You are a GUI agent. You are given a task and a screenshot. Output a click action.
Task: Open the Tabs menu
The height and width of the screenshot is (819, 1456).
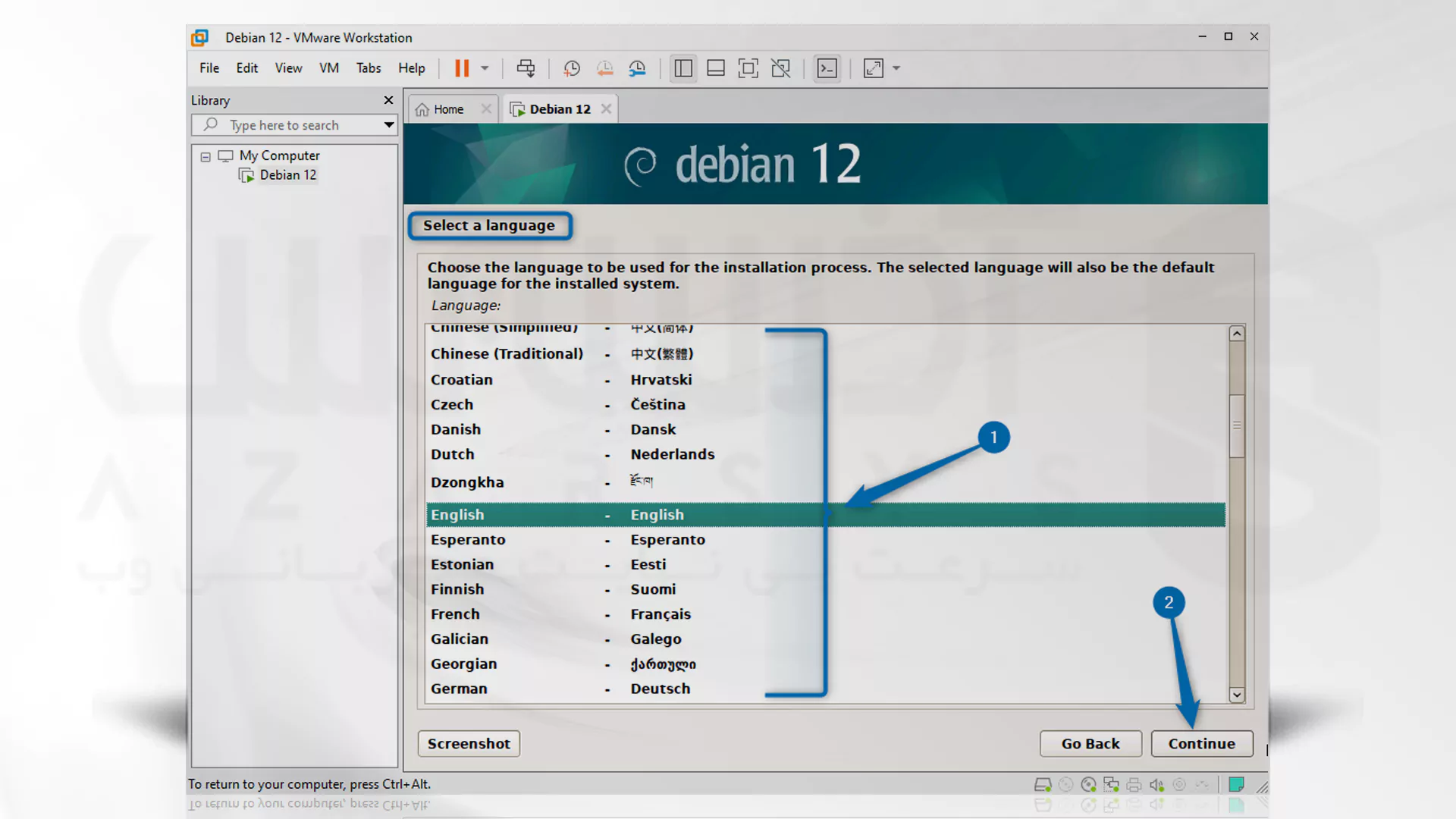click(369, 68)
